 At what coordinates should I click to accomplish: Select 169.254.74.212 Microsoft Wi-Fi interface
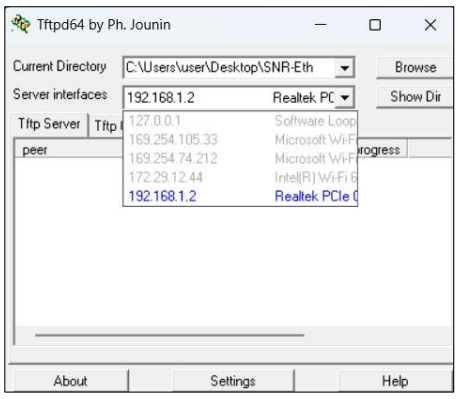point(240,158)
